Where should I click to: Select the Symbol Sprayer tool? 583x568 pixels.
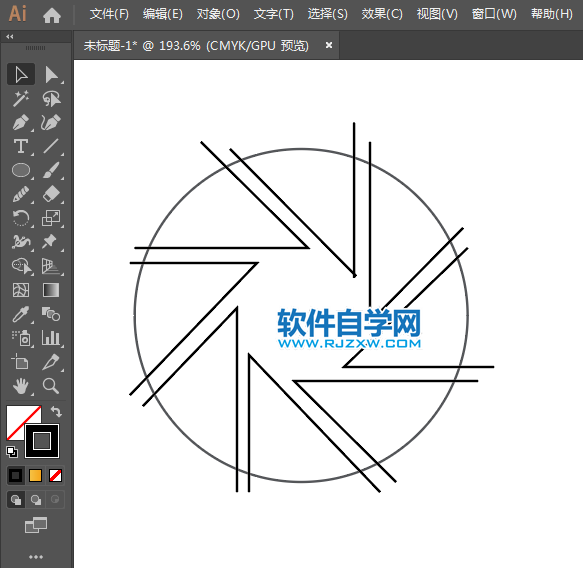21,338
